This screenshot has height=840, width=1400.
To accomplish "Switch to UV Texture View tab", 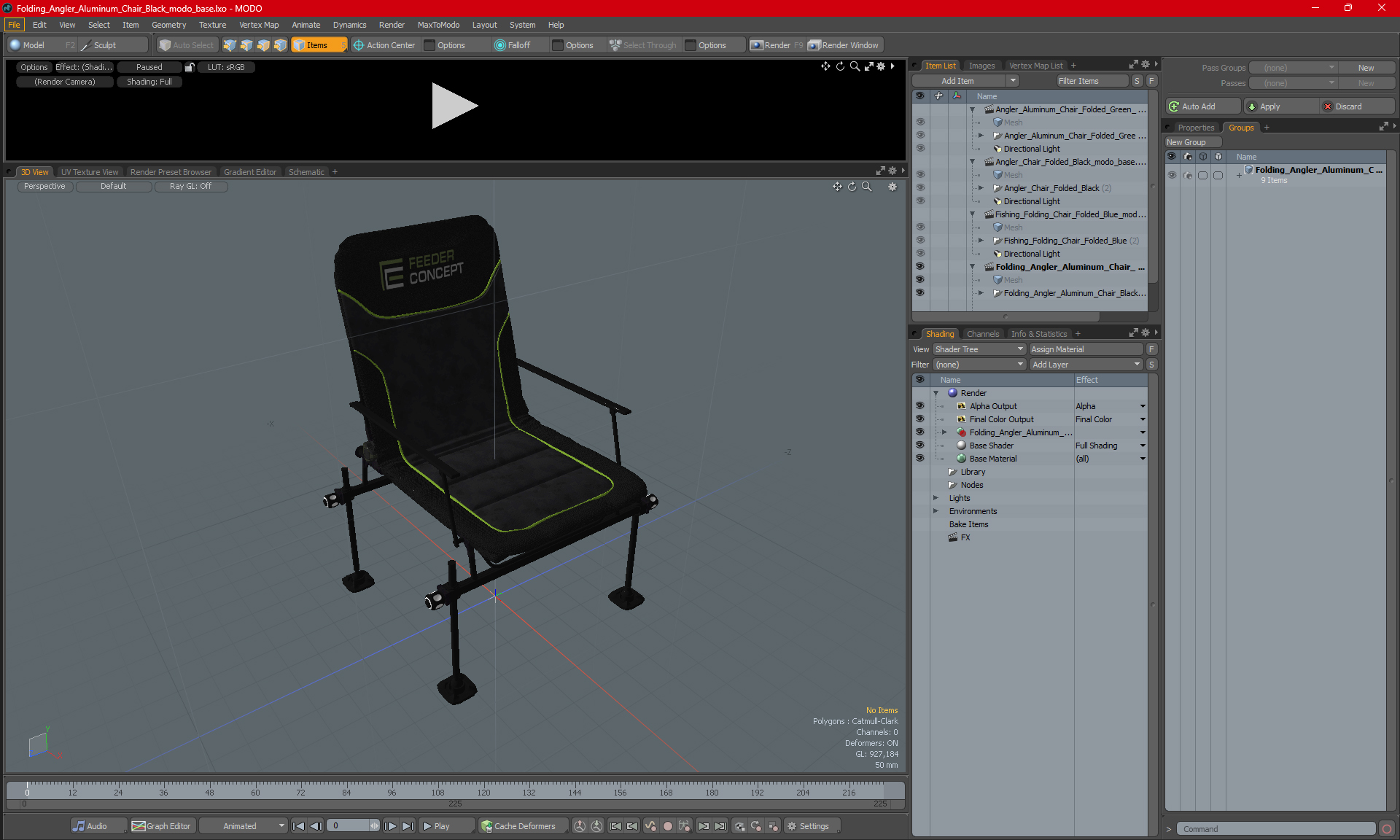I will point(90,172).
